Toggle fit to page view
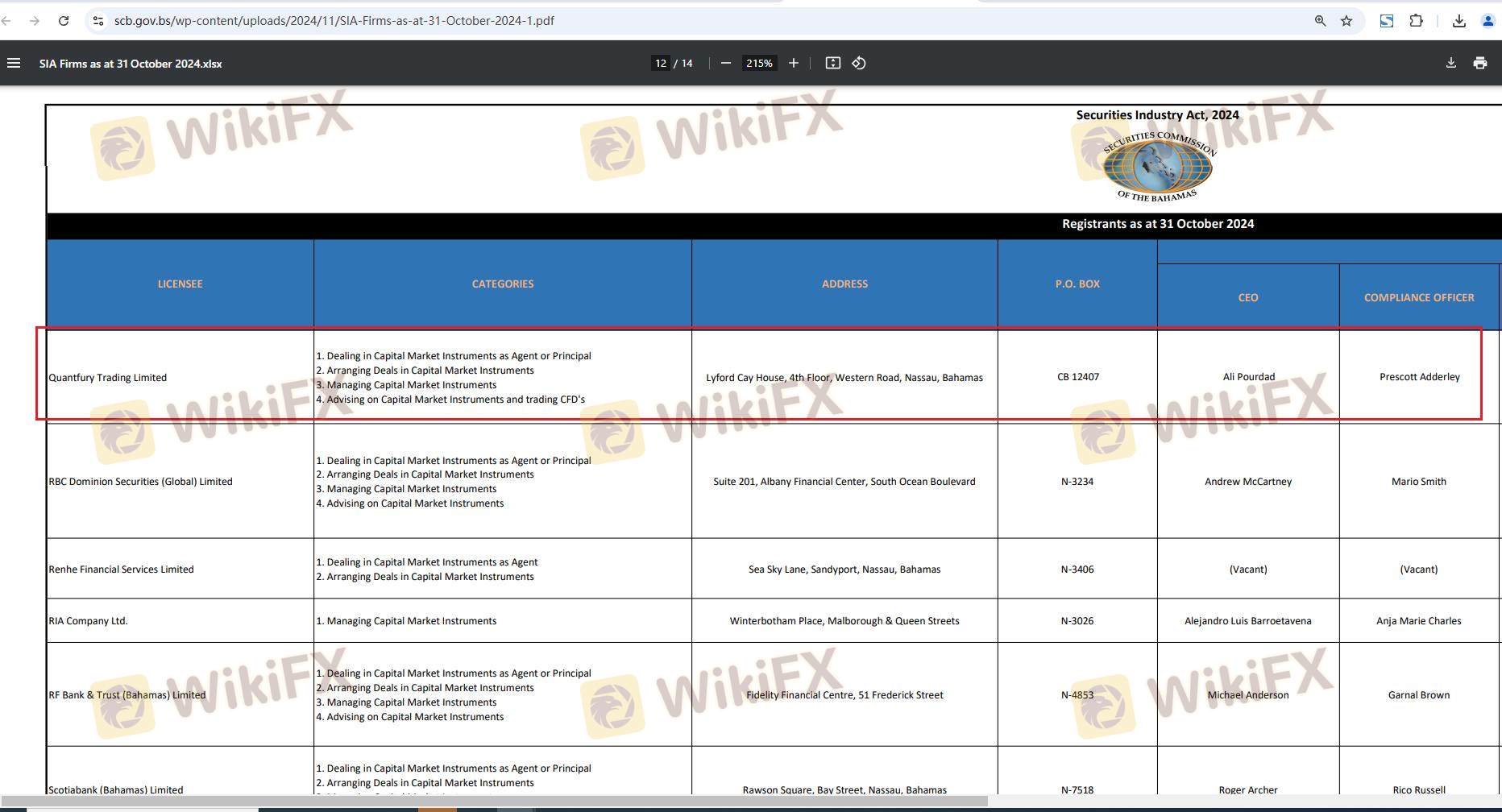 point(833,63)
